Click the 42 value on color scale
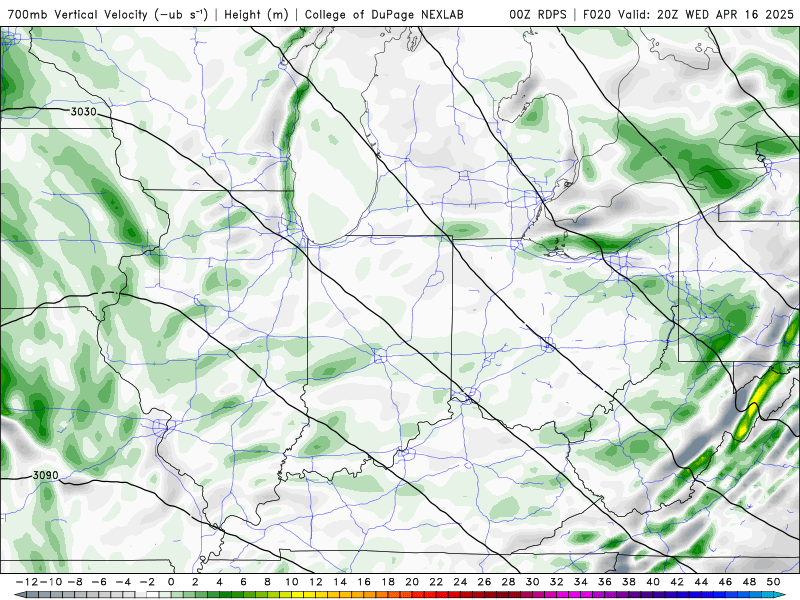Image resolution: width=800 pixels, height=600 pixels. pyautogui.click(x=677, y=582)
